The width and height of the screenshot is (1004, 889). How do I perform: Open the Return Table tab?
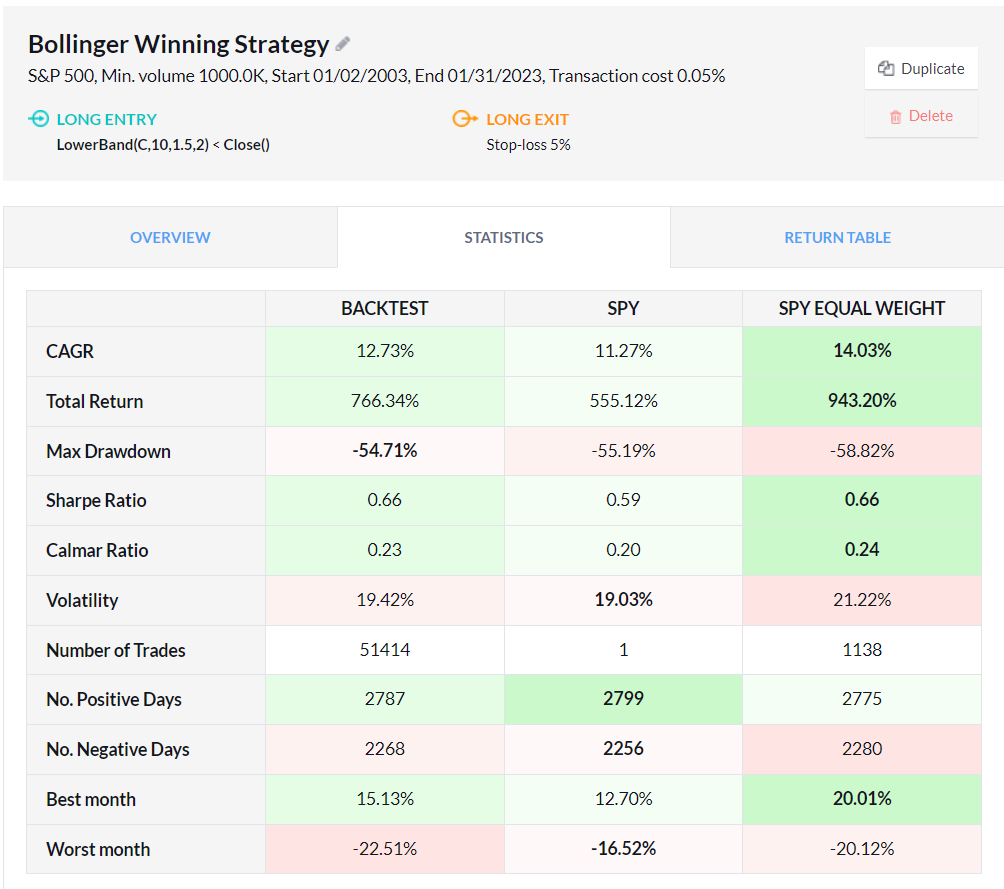(837, 237)
